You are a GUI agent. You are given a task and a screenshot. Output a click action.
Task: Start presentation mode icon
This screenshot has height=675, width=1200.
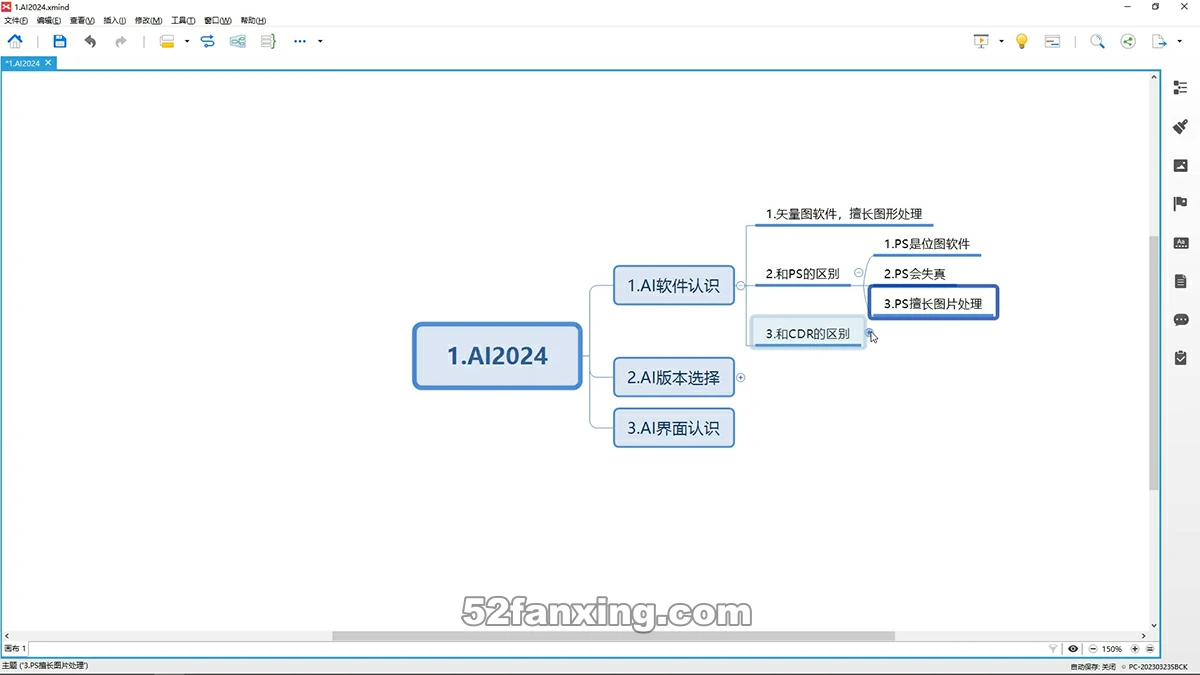pyautogui.click(x=981, y=41)
